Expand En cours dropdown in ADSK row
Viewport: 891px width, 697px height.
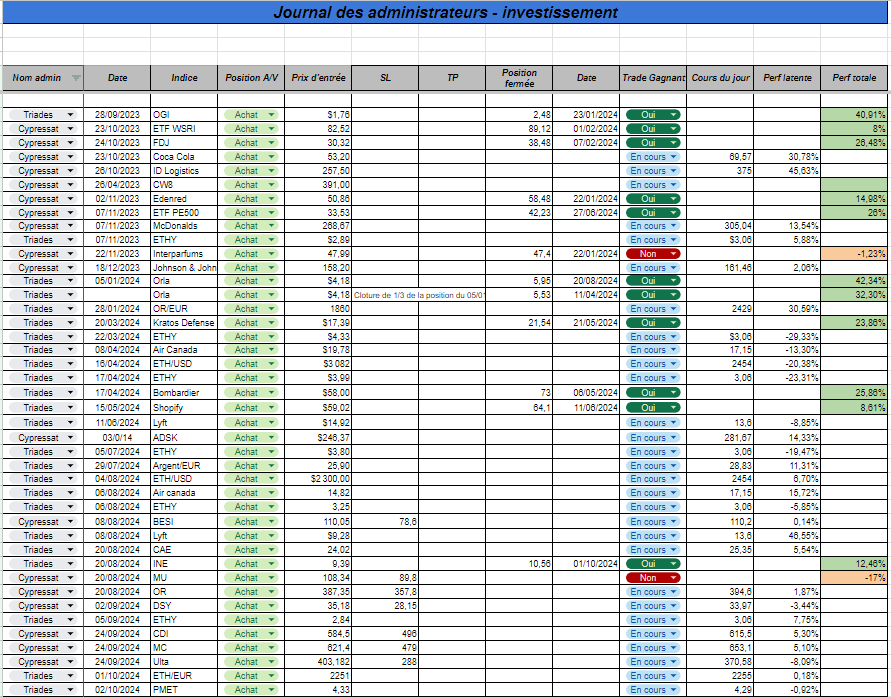[x=653, y=438]
